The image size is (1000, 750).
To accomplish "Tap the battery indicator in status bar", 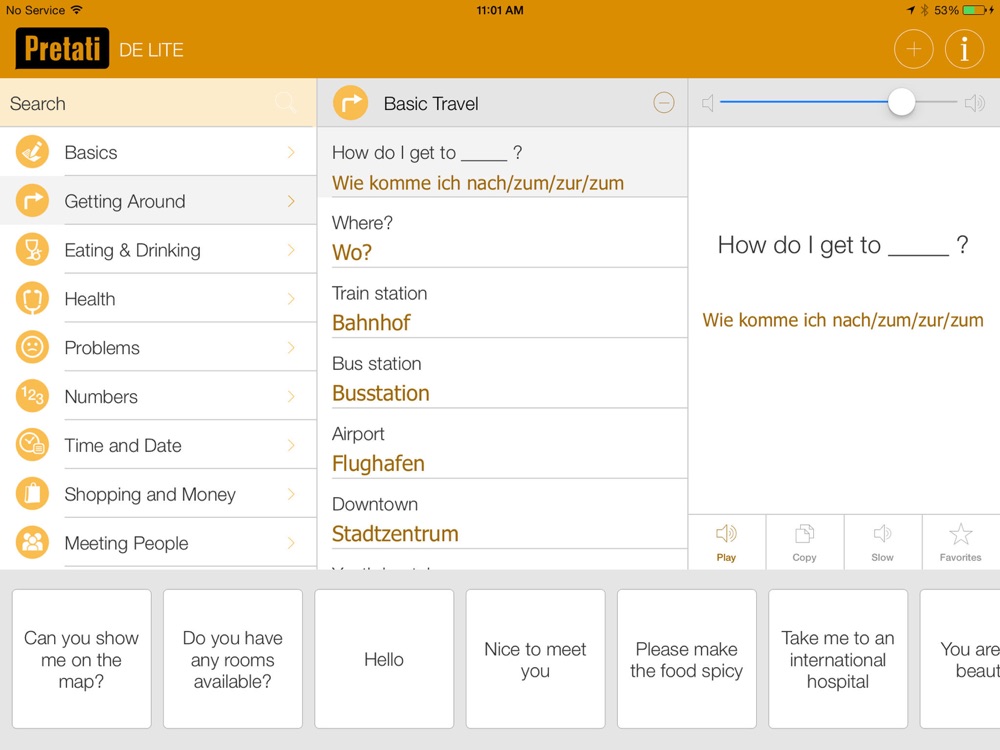I will (976, 10).
